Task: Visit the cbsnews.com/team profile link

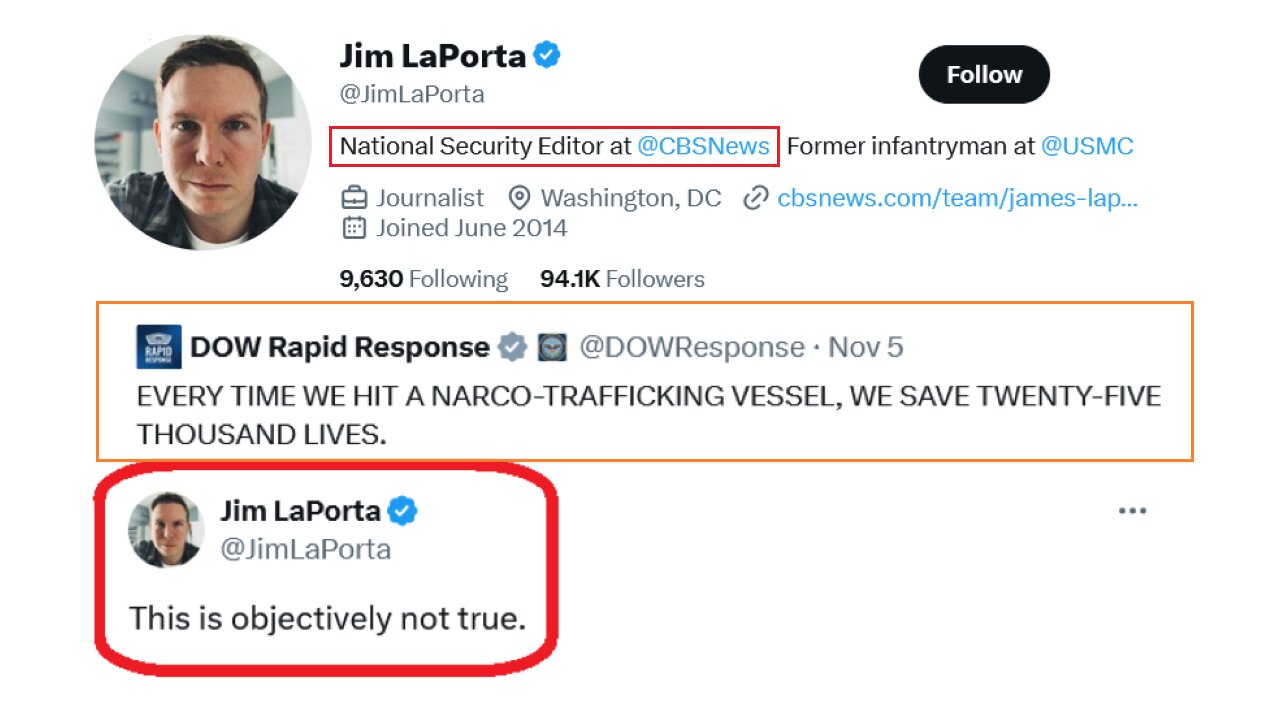Action: click(x=957, y=198)
